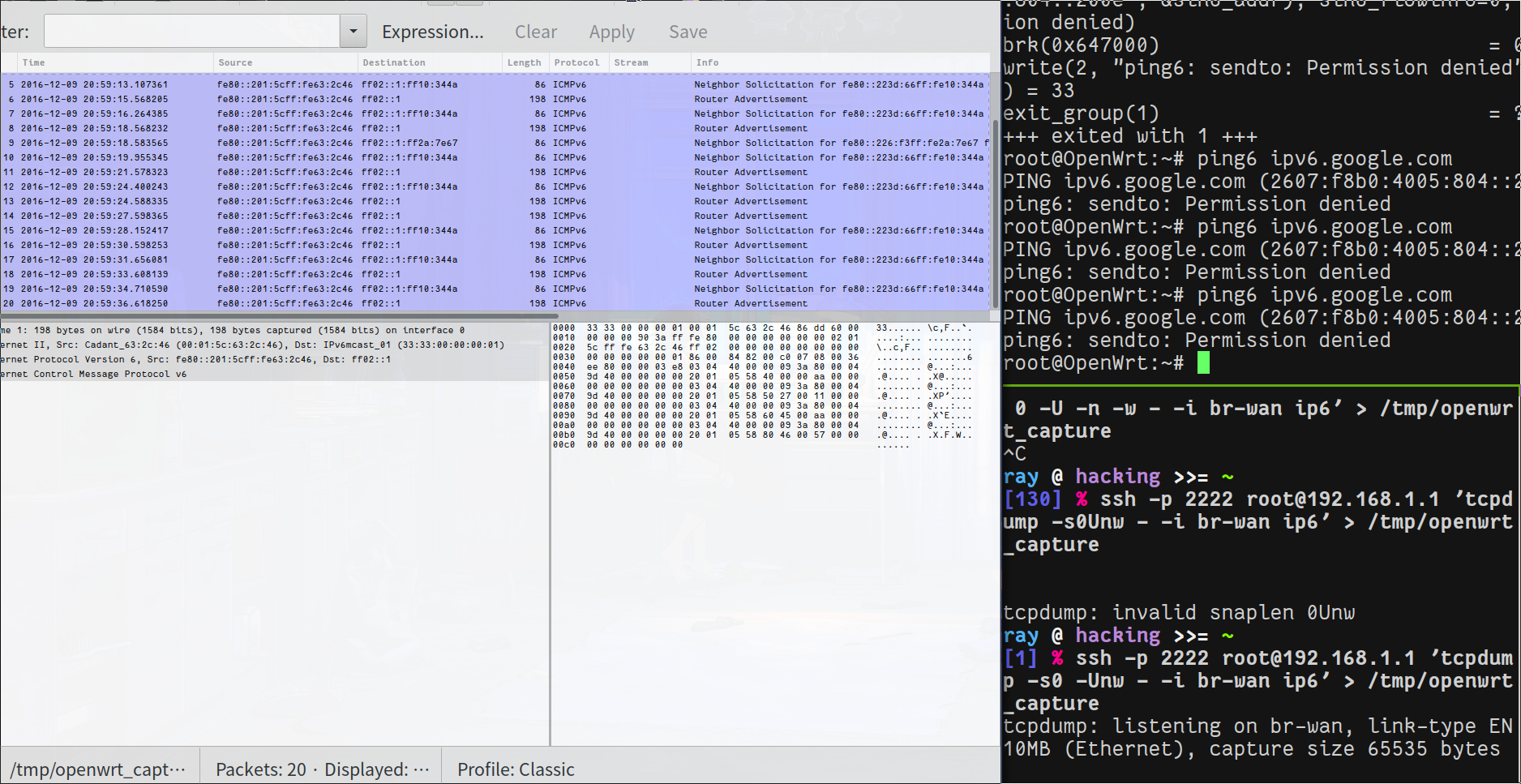Click the /tmp/openwrt_capt status bar file entry
The width and height of the screenshot is (1521, 784).
(x=98, y=769)
